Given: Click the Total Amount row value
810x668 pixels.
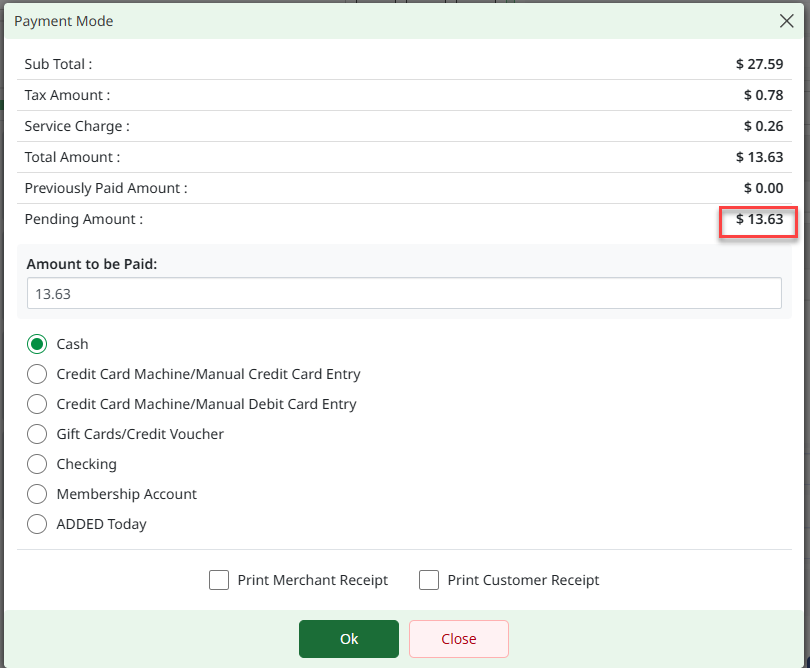Looking at the screenshot, I should pos(759,157).
